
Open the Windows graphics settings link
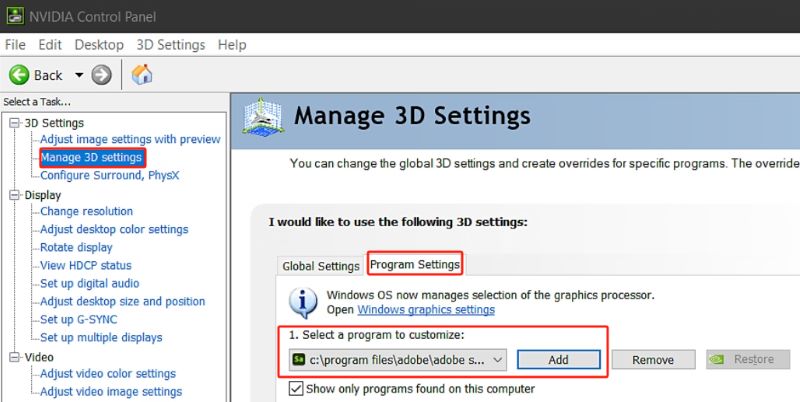(426, 310)
